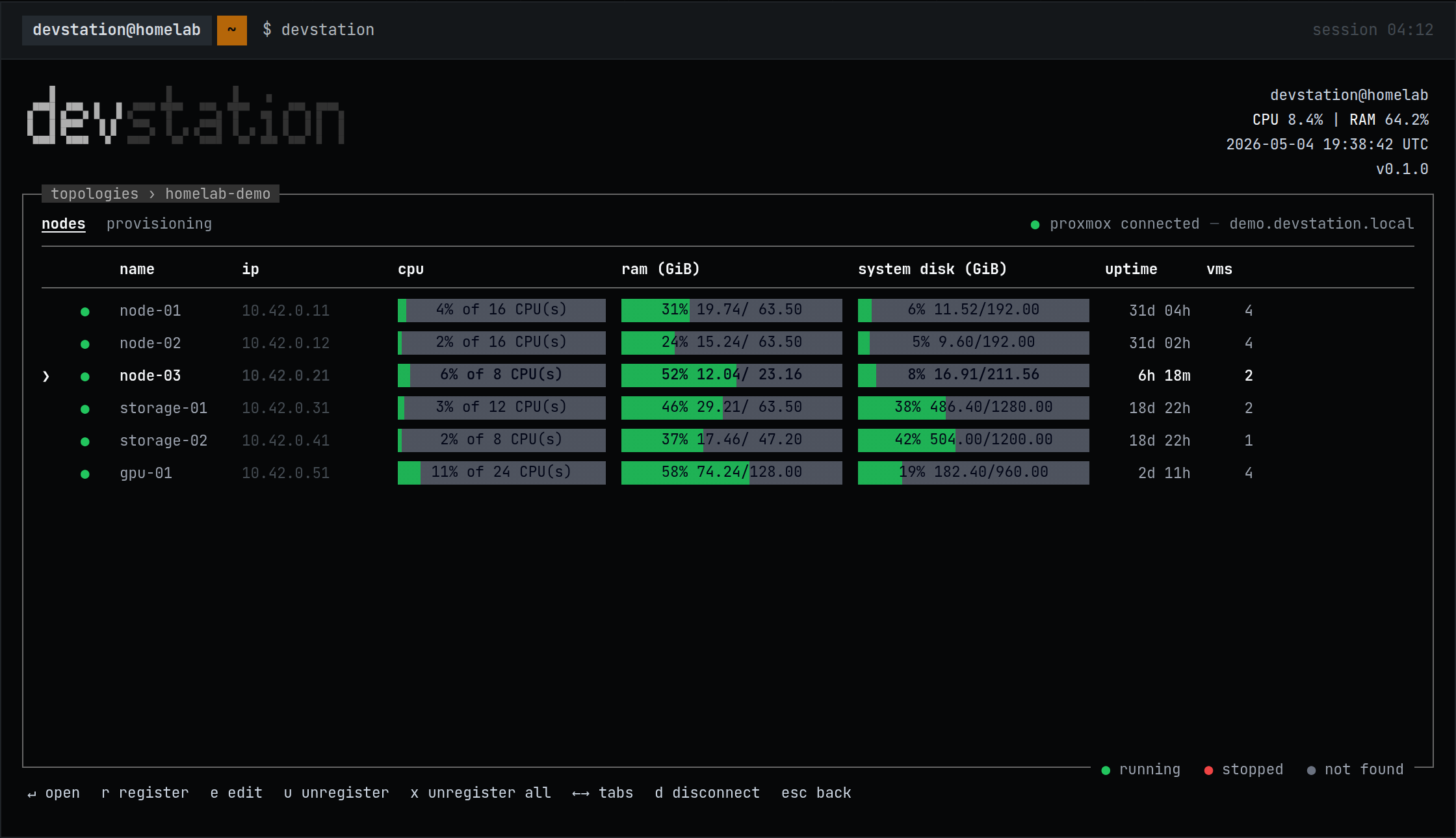Select the storage-01 row name
Image resolution: width=1456 pixels, height=838 pixels.
(164, 408)
